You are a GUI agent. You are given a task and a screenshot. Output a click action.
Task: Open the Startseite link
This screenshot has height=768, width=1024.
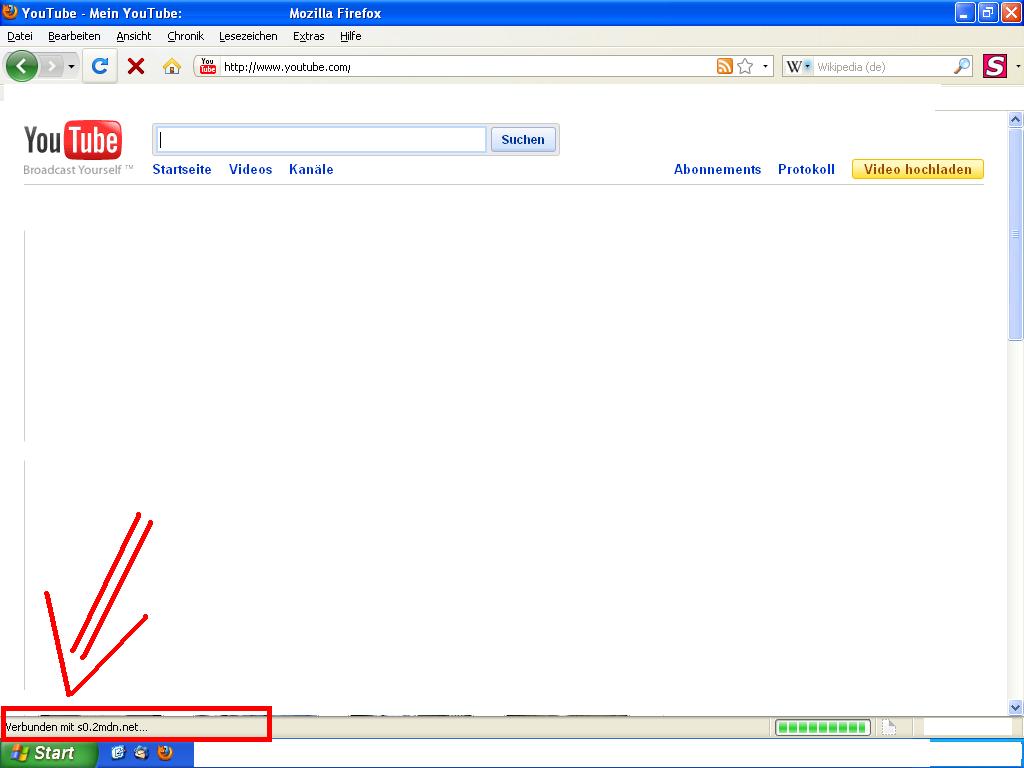point(182,170)
